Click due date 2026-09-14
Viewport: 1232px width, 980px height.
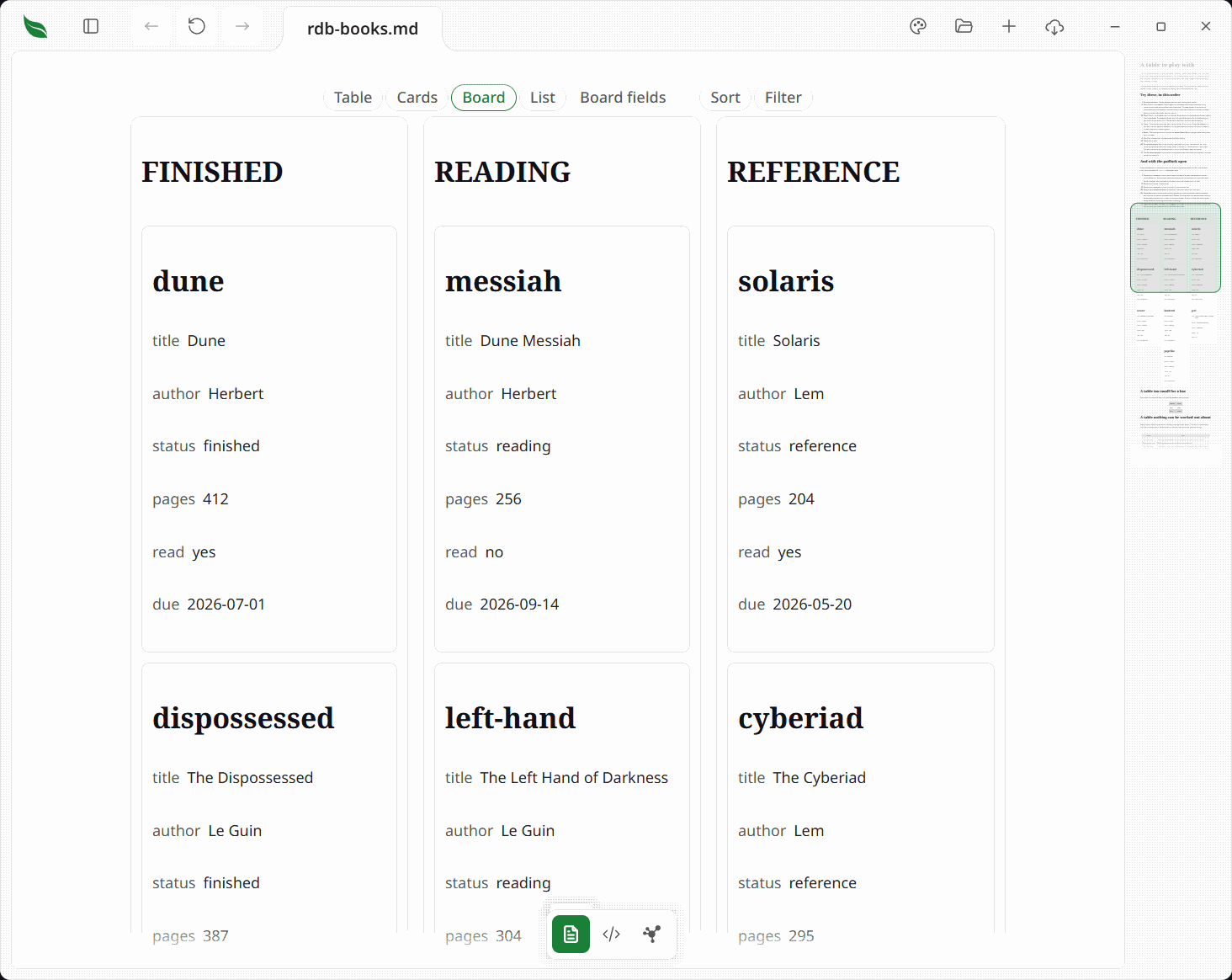tap(519, 605)
